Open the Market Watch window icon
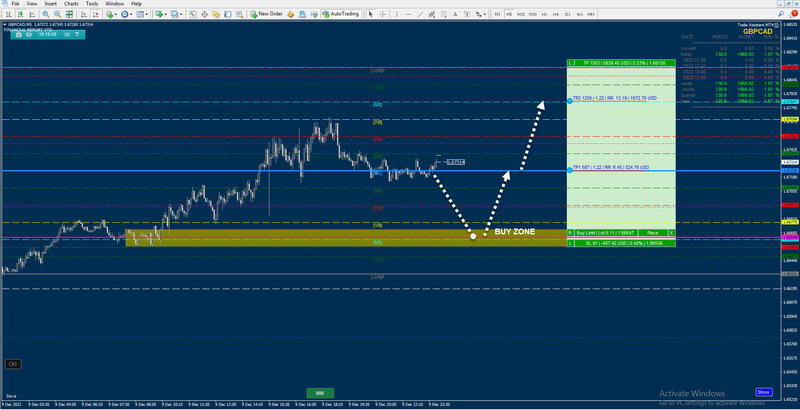 tap(192, 14)
